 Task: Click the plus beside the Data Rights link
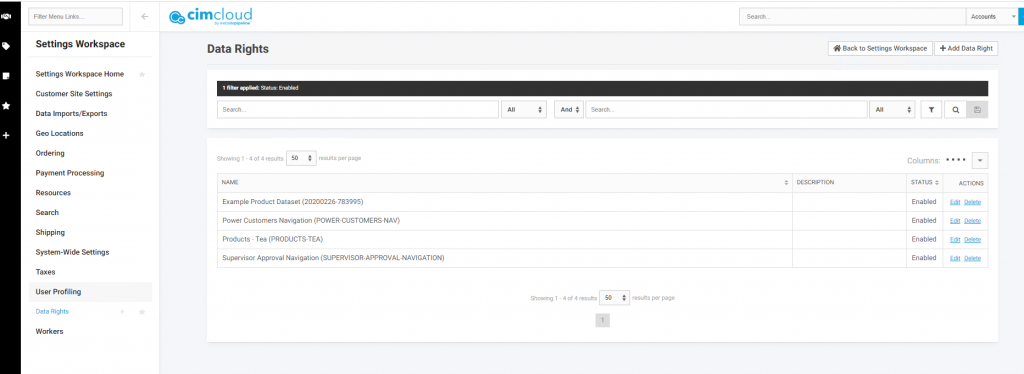121,312
